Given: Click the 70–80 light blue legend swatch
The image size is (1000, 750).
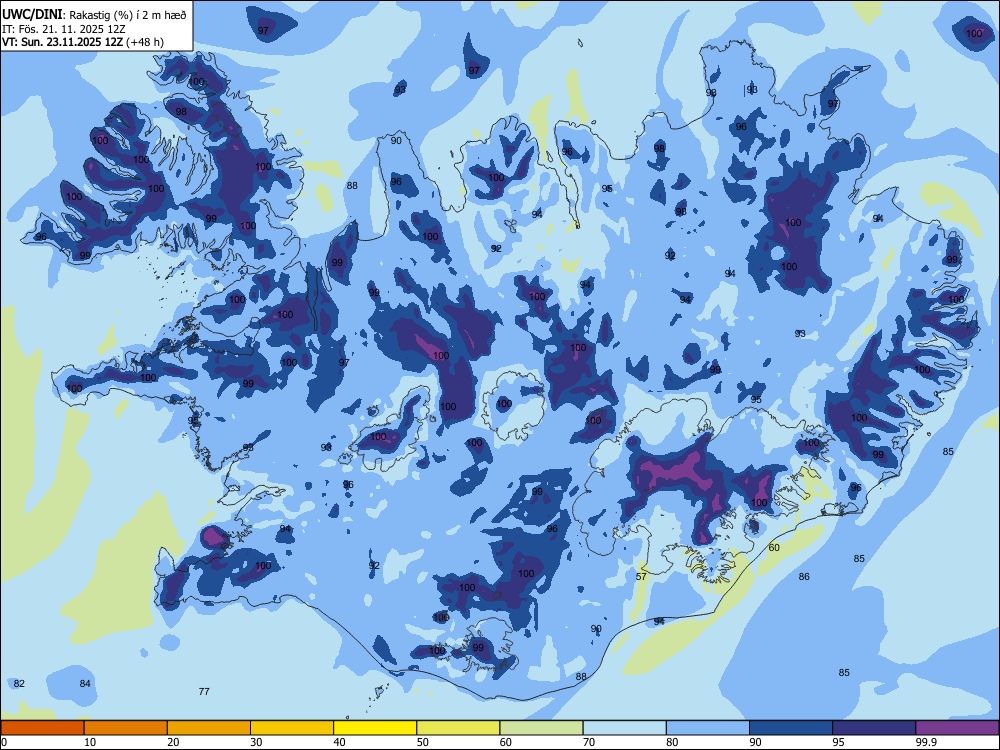Looking at the screenshot, I should coord(624,728).
